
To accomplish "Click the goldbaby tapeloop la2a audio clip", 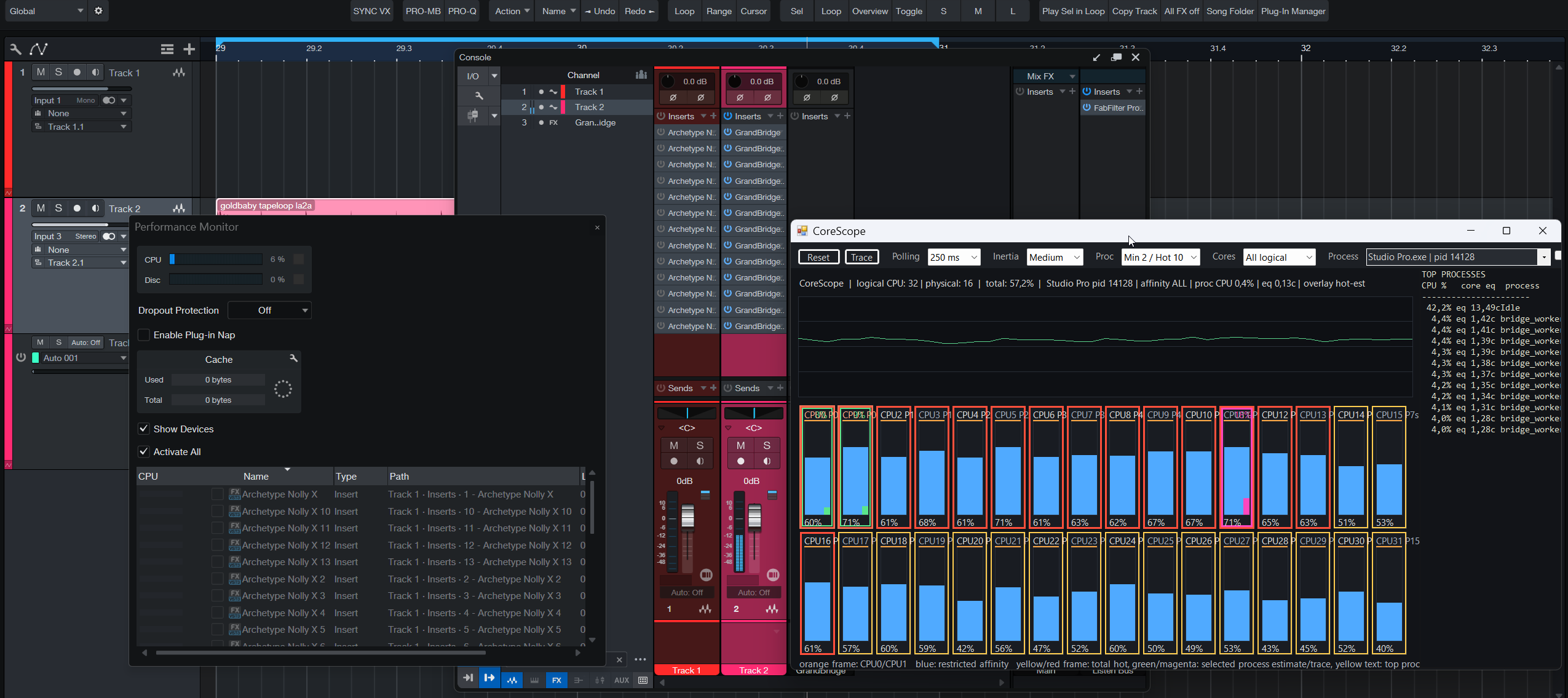I will tap(335, 206).
